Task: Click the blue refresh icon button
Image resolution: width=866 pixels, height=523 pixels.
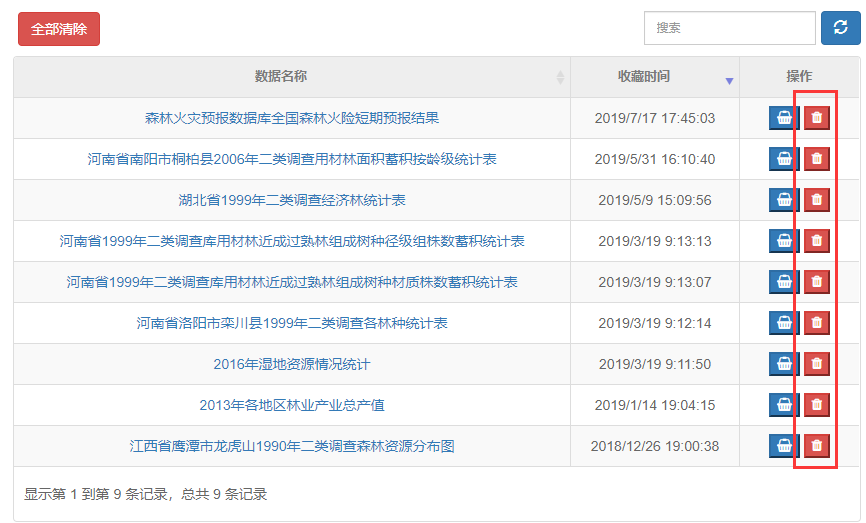Action: (841, 28)
